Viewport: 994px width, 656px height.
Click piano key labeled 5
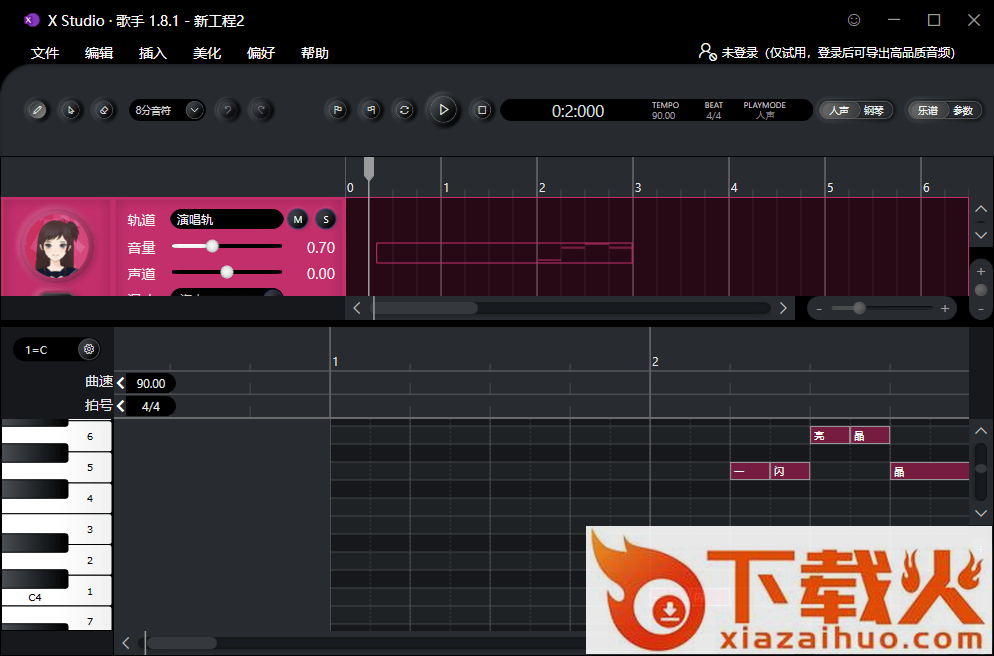[x=89, y=467]
